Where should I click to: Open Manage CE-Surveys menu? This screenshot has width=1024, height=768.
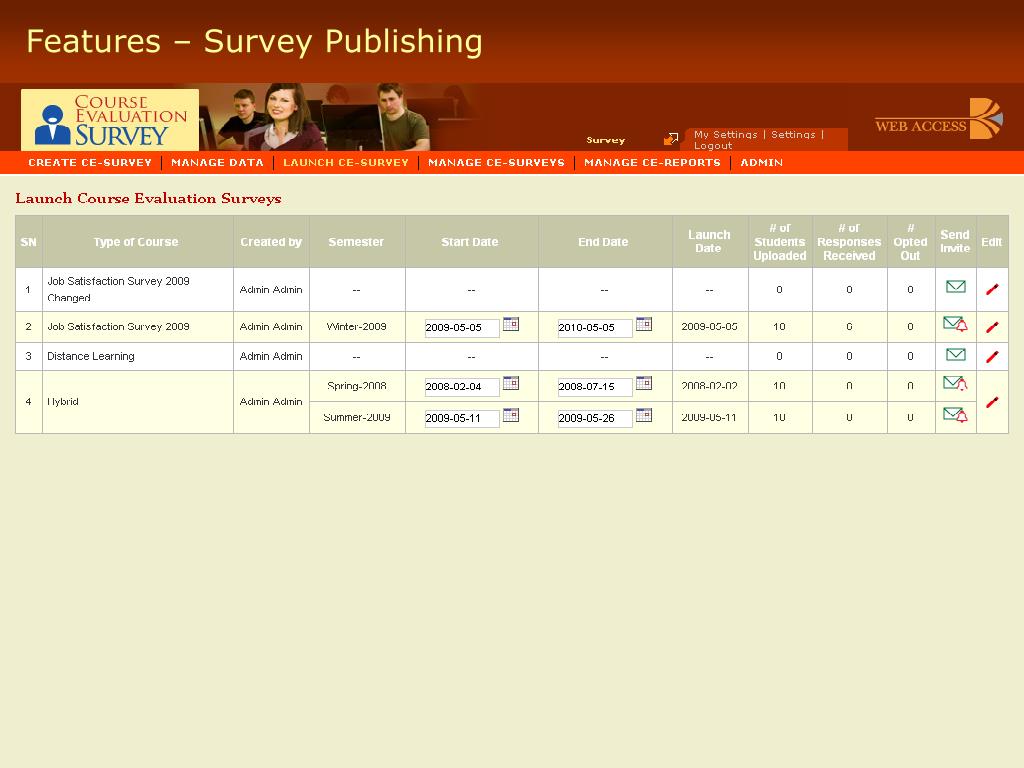click(x=496, y=163)
